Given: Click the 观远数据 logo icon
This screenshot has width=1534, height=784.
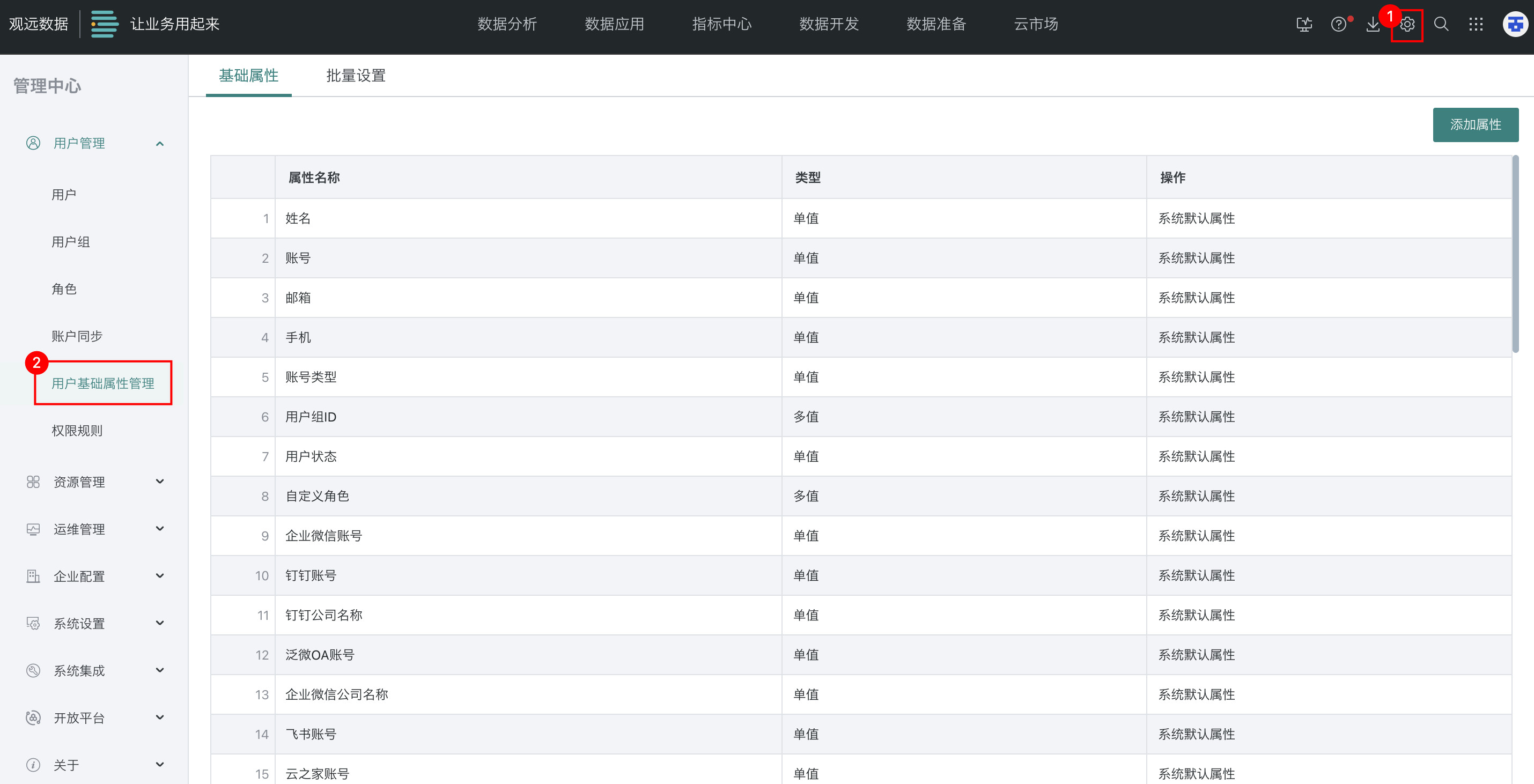Looking at the screenshot, I should tap(104, 25).
